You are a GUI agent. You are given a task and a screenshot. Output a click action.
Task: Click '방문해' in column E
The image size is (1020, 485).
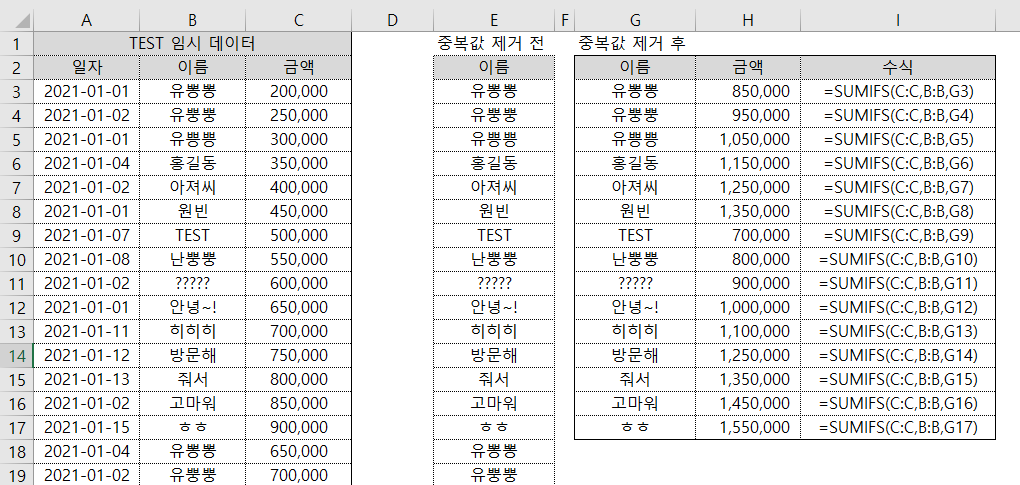494,356
